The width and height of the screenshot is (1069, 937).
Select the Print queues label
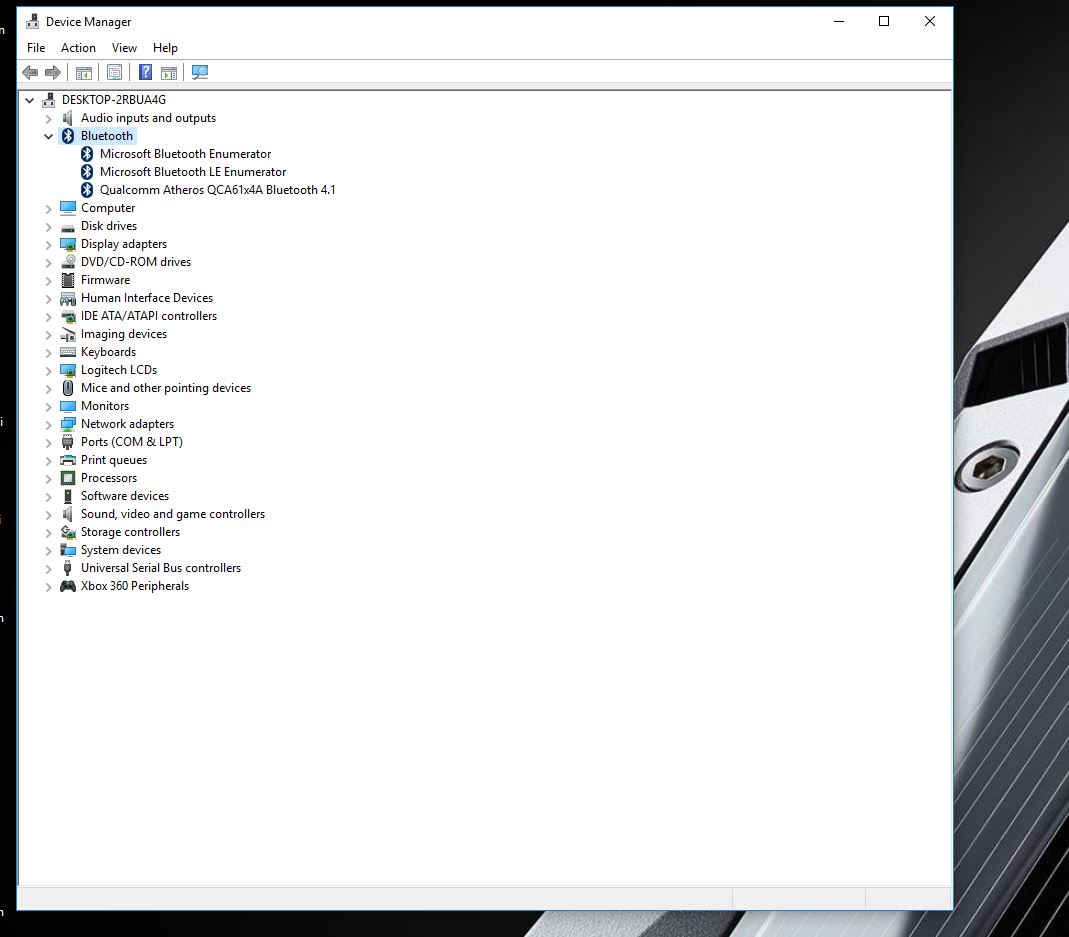click(x=114, y=460)
